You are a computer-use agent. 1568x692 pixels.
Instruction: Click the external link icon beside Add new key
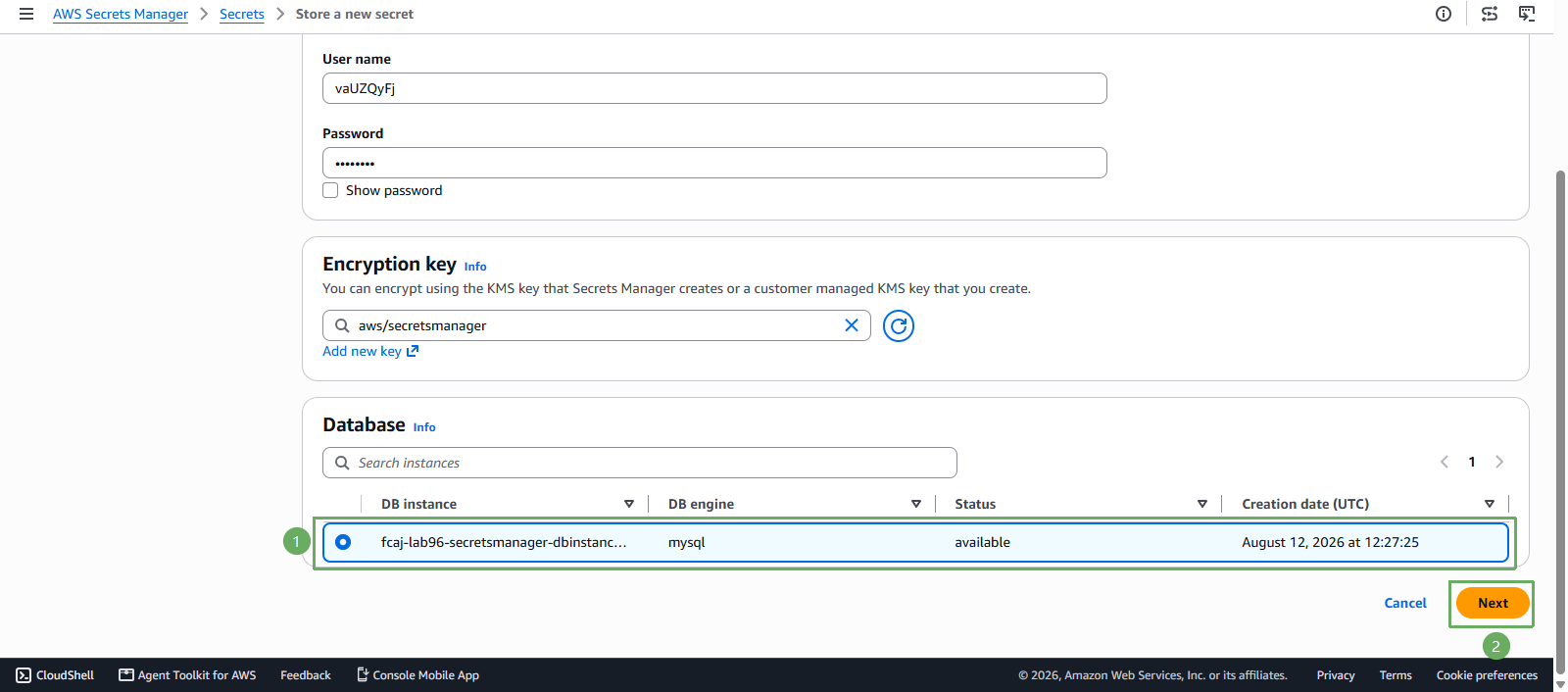[413, 351]
